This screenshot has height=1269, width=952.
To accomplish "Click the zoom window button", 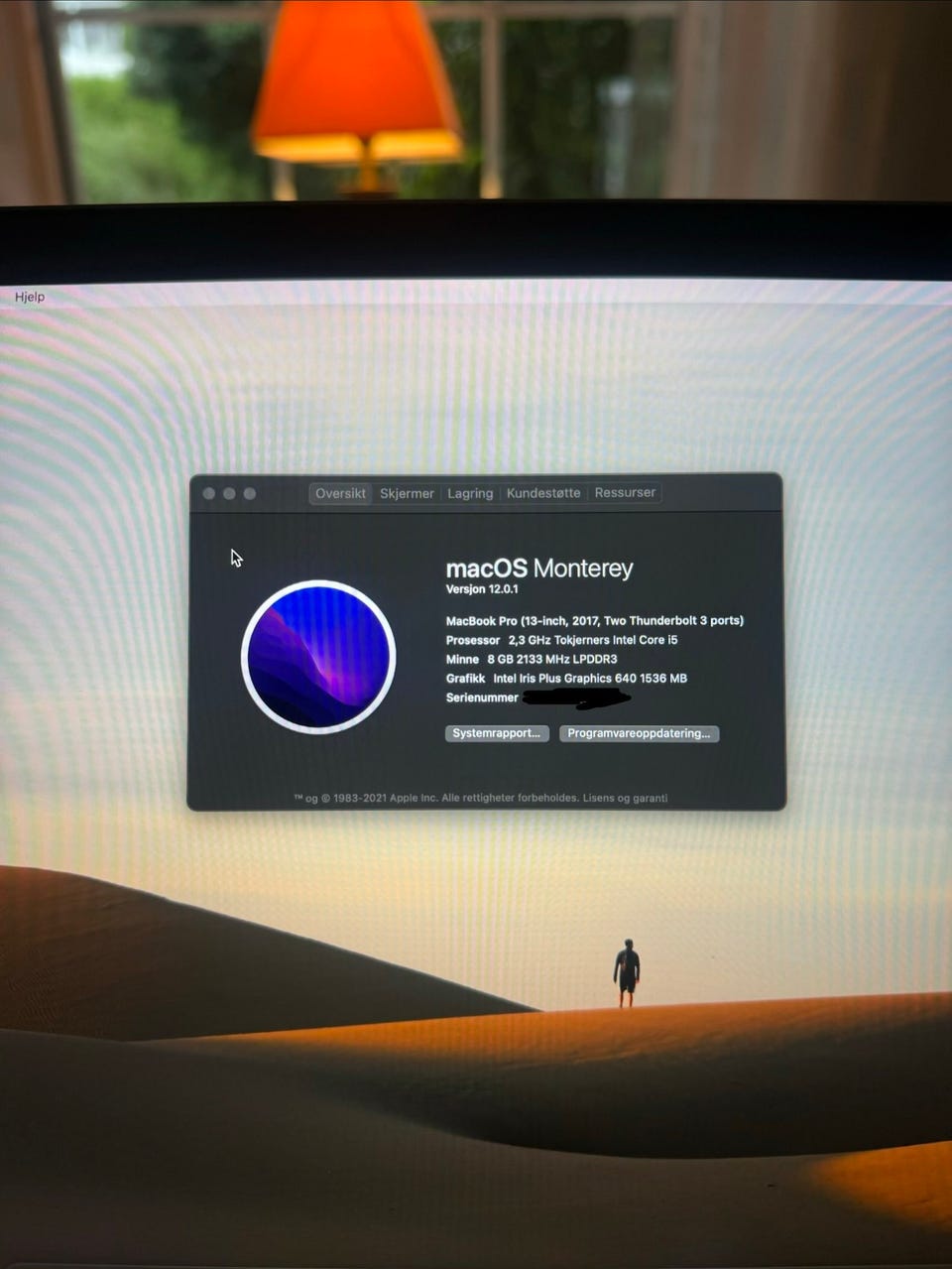I will click(x=250, y=493).
